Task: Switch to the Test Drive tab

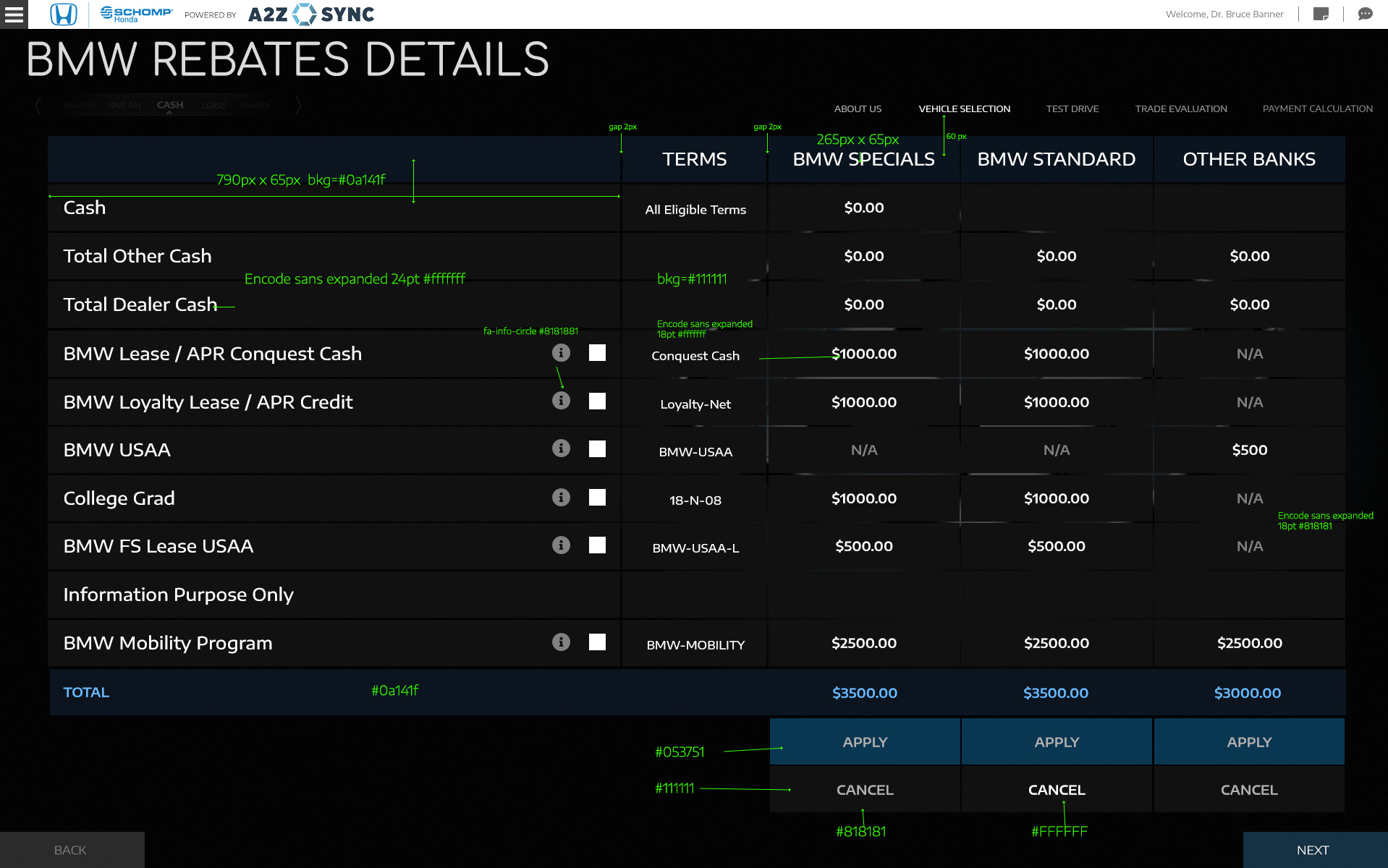Action: pyautogui.click(x=1072, y=109)
